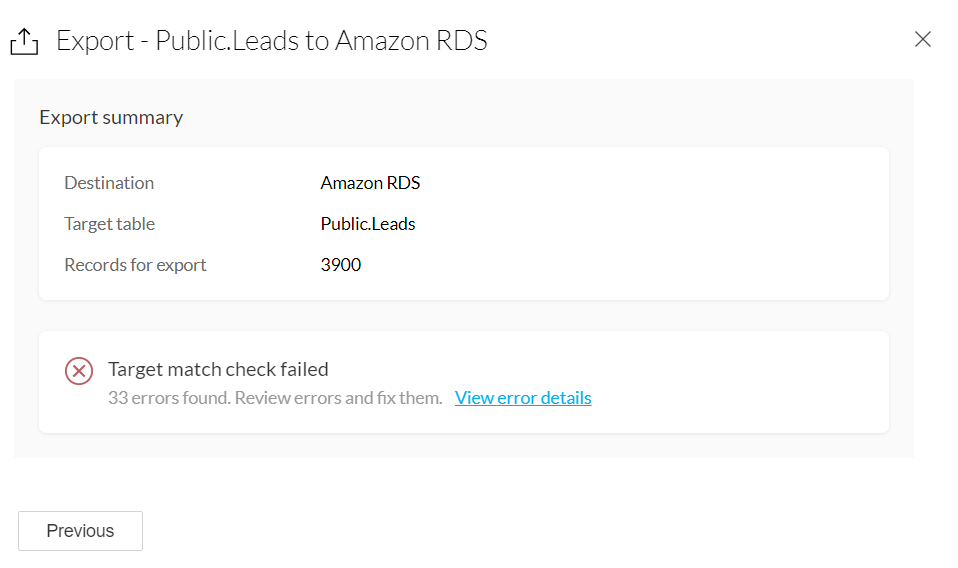This screenshot has height=568, width=958.
Task: Click the word Export in the dialog title
Action: [x=94, y=41]
